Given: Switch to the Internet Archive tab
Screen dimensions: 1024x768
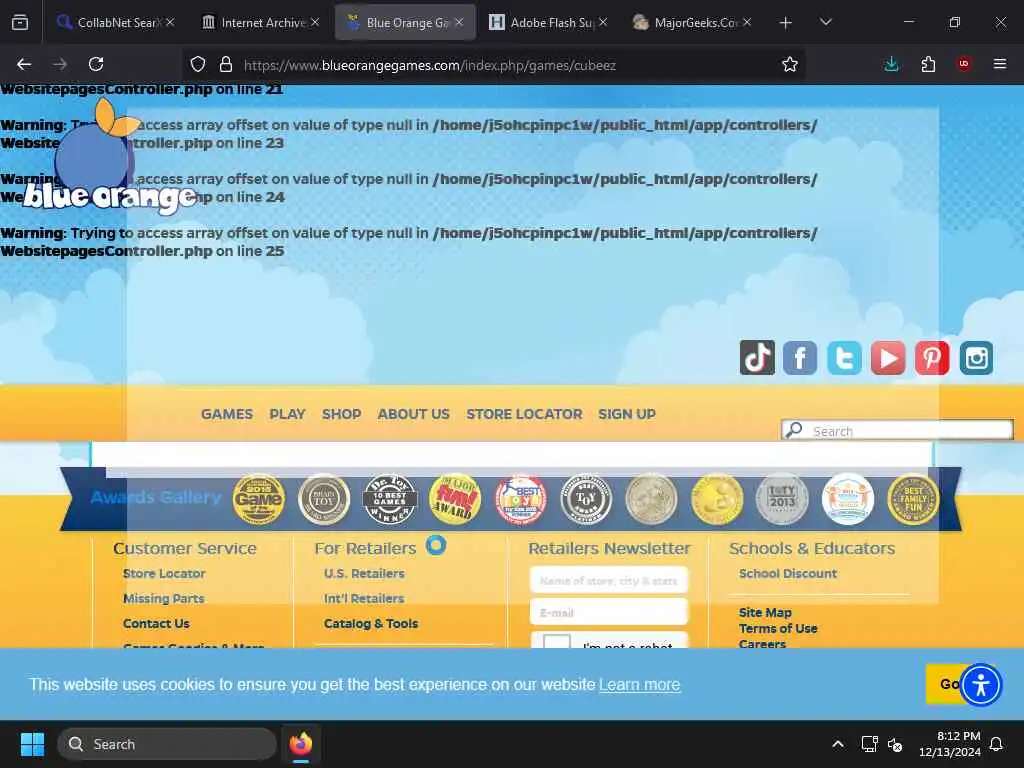Looking at the screenshot, I should tap(260, 22).
